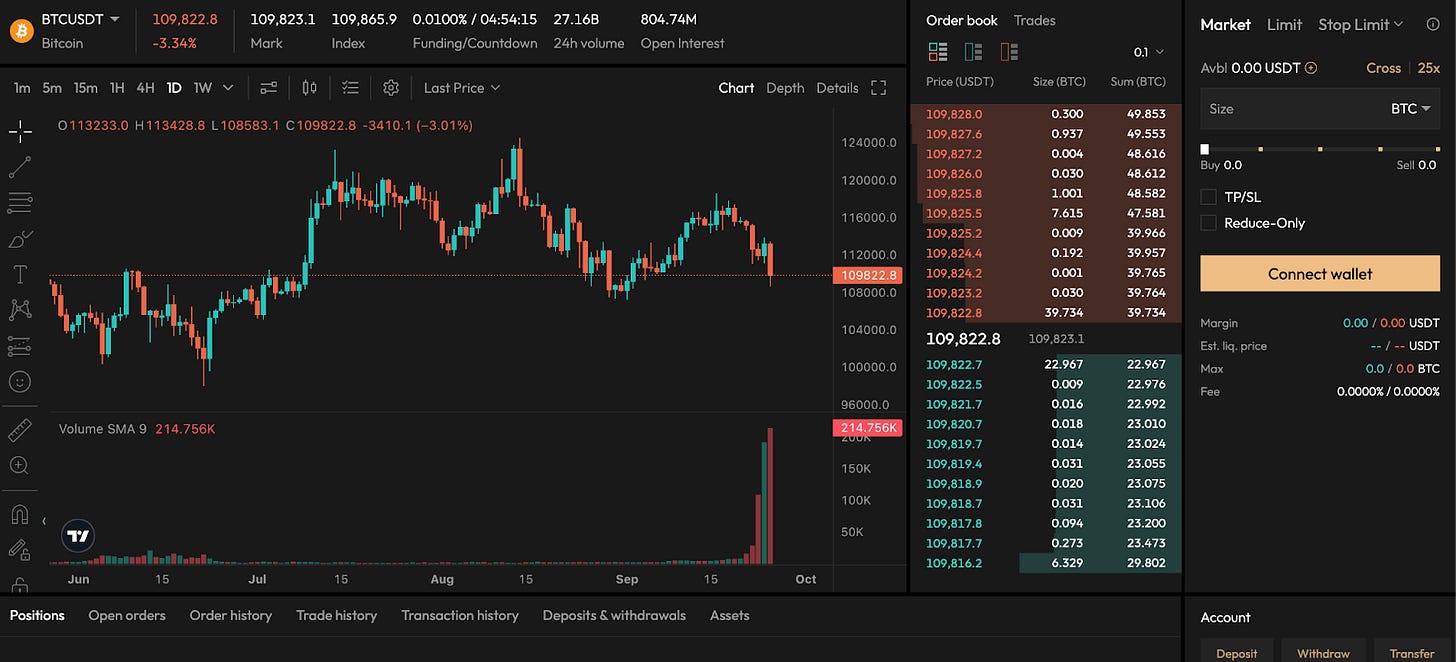Click the Connect wallet button
The width and height of the screenshot is (1456, 662).
pyautogui.click(x=1320, y=273)
